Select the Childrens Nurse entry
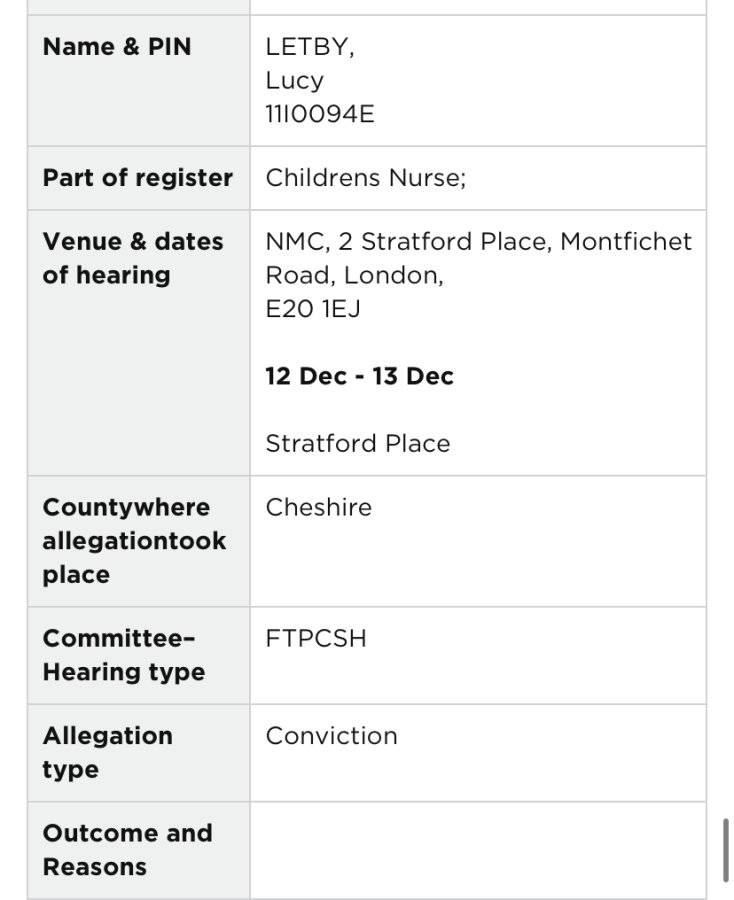 click(x=366, y=178)
